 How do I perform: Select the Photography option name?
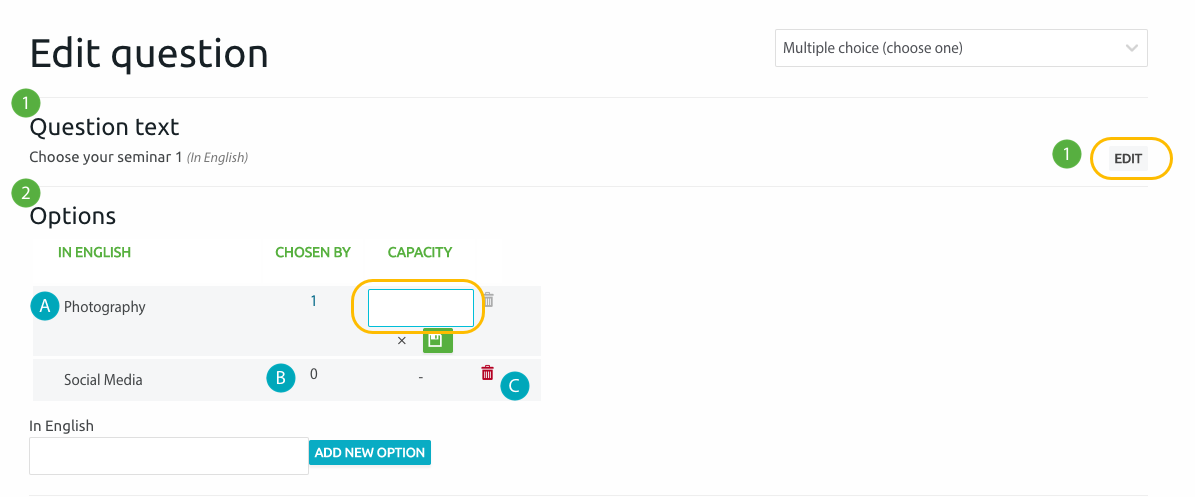(104, 306)
